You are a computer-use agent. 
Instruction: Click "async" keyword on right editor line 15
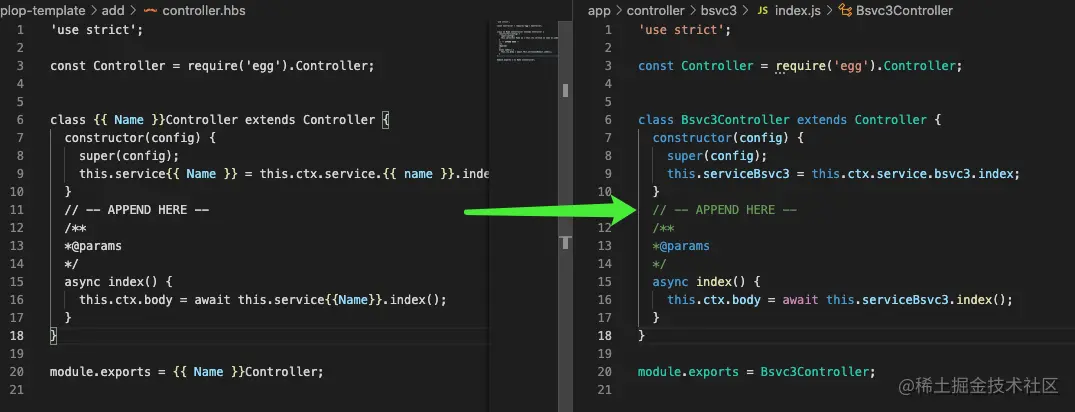671,282
